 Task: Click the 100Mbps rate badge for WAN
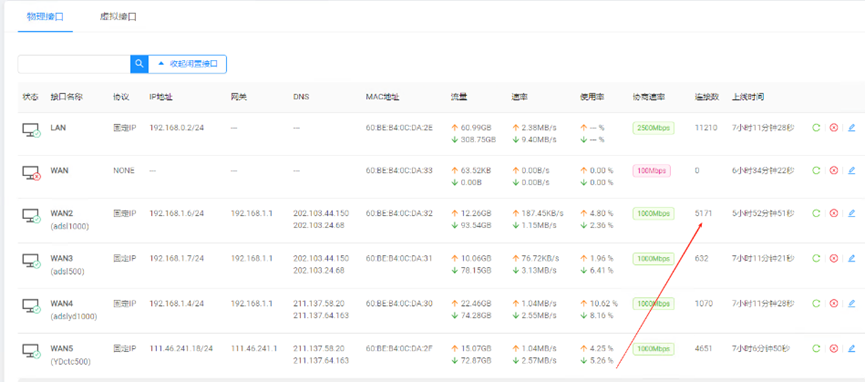[652, 171]
